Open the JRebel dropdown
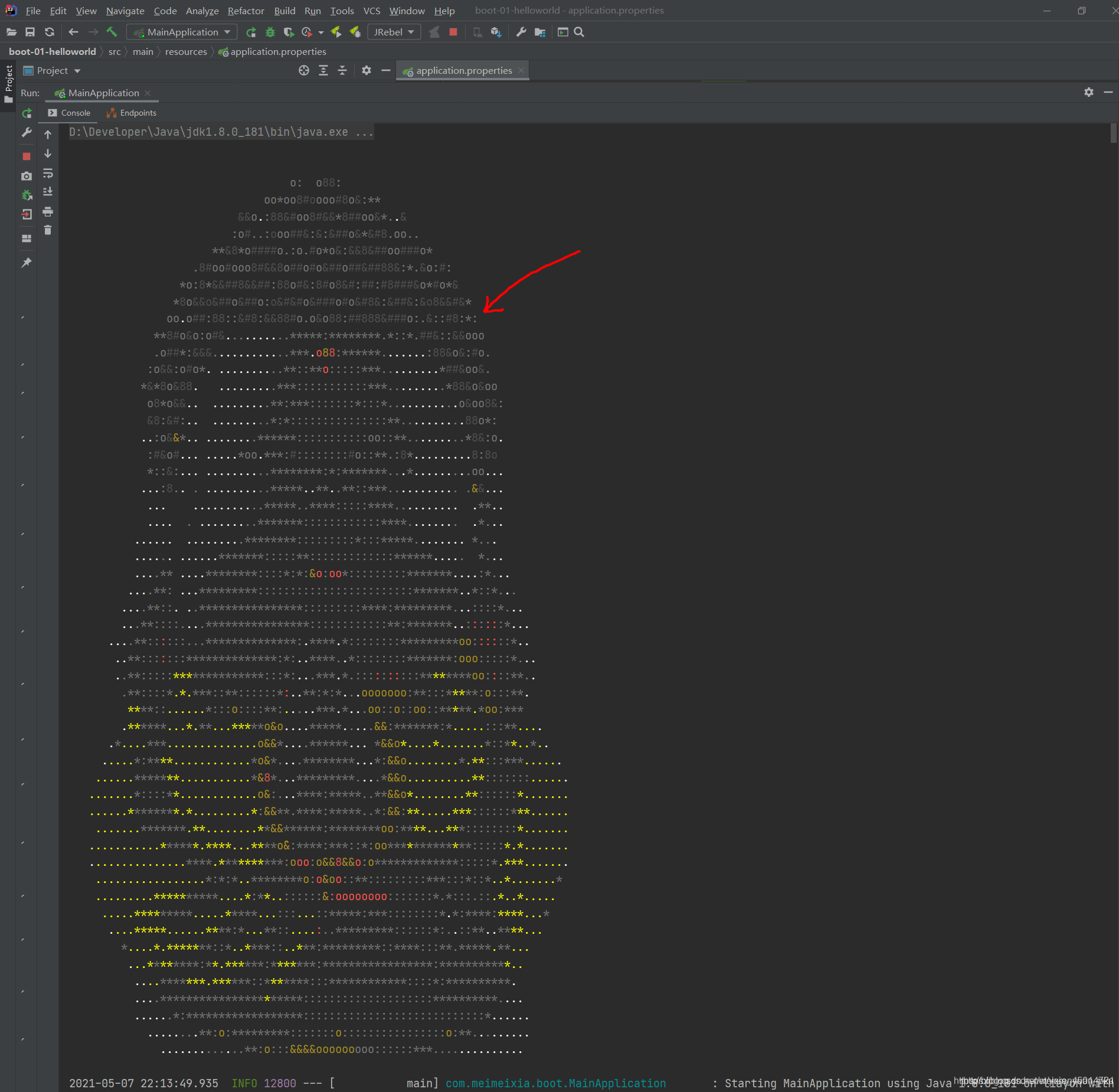1119x1092 pixels. pos(394,32)
